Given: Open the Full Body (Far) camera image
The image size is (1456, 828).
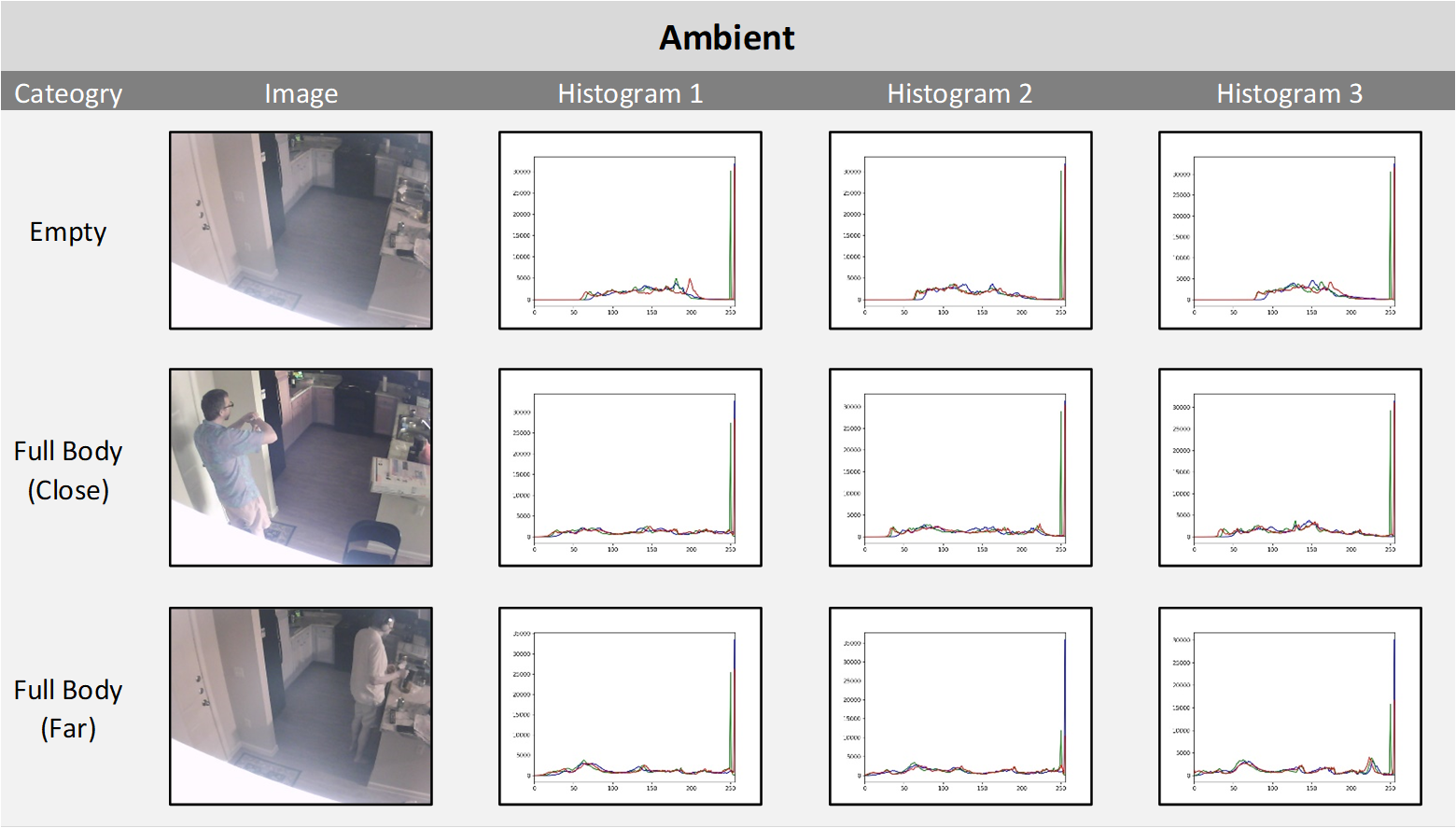Looking at the screenshot, I should click(x=301, y=706).
